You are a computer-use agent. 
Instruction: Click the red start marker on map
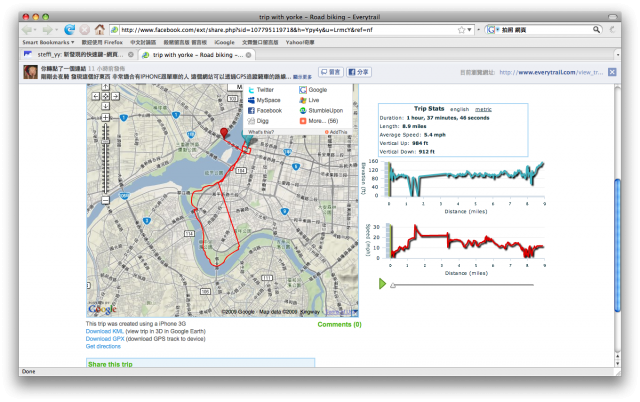(224, 133)
